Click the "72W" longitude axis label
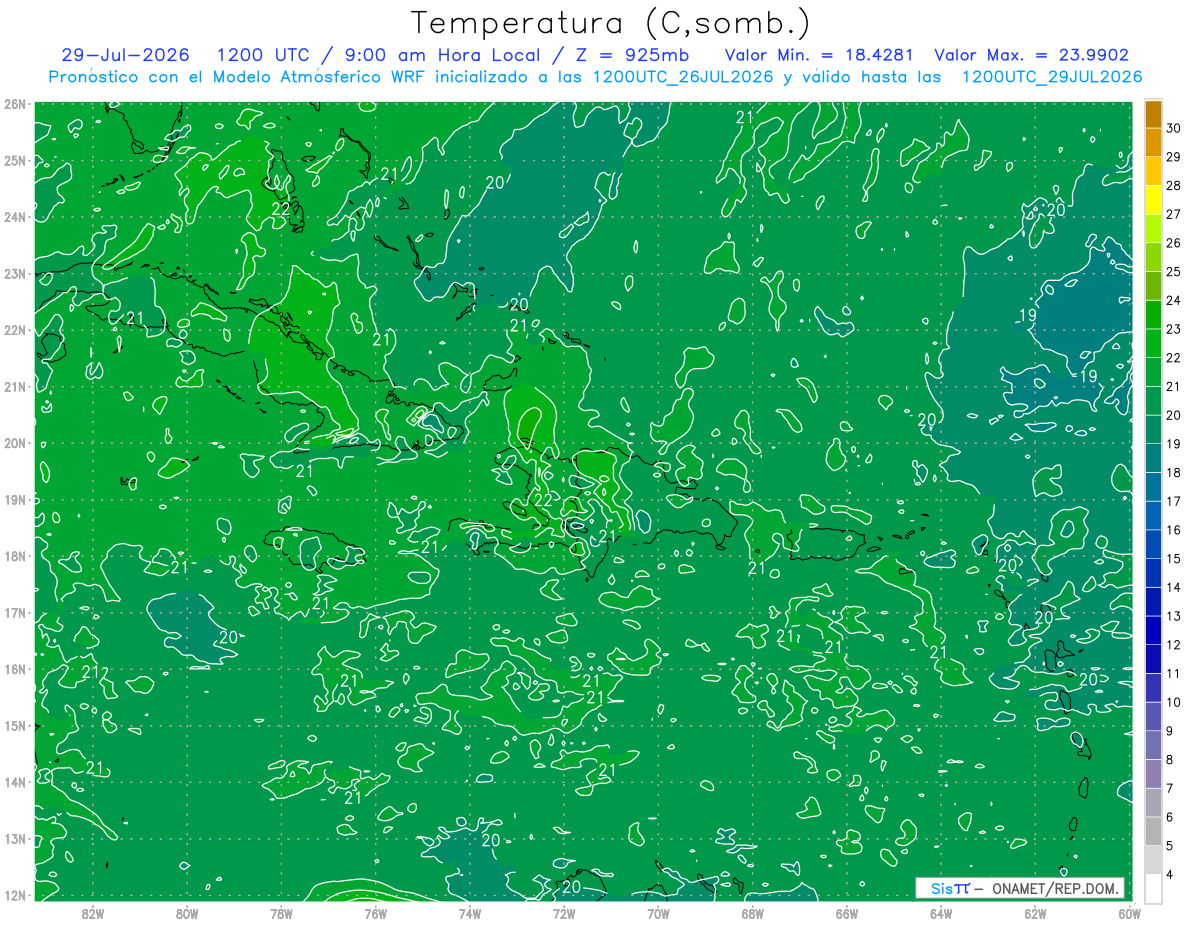This screenshot has width=1200, height=927. (x=564, y=913)
